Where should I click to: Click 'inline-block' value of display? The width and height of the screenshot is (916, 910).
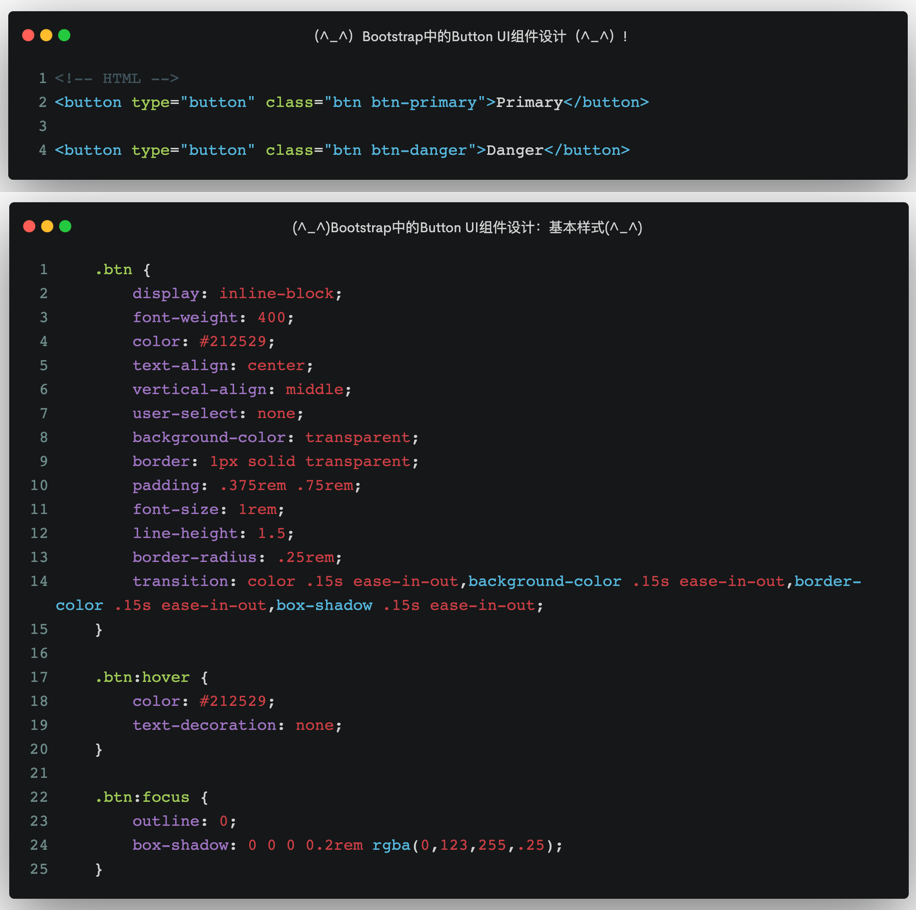(x=276, y=294)
